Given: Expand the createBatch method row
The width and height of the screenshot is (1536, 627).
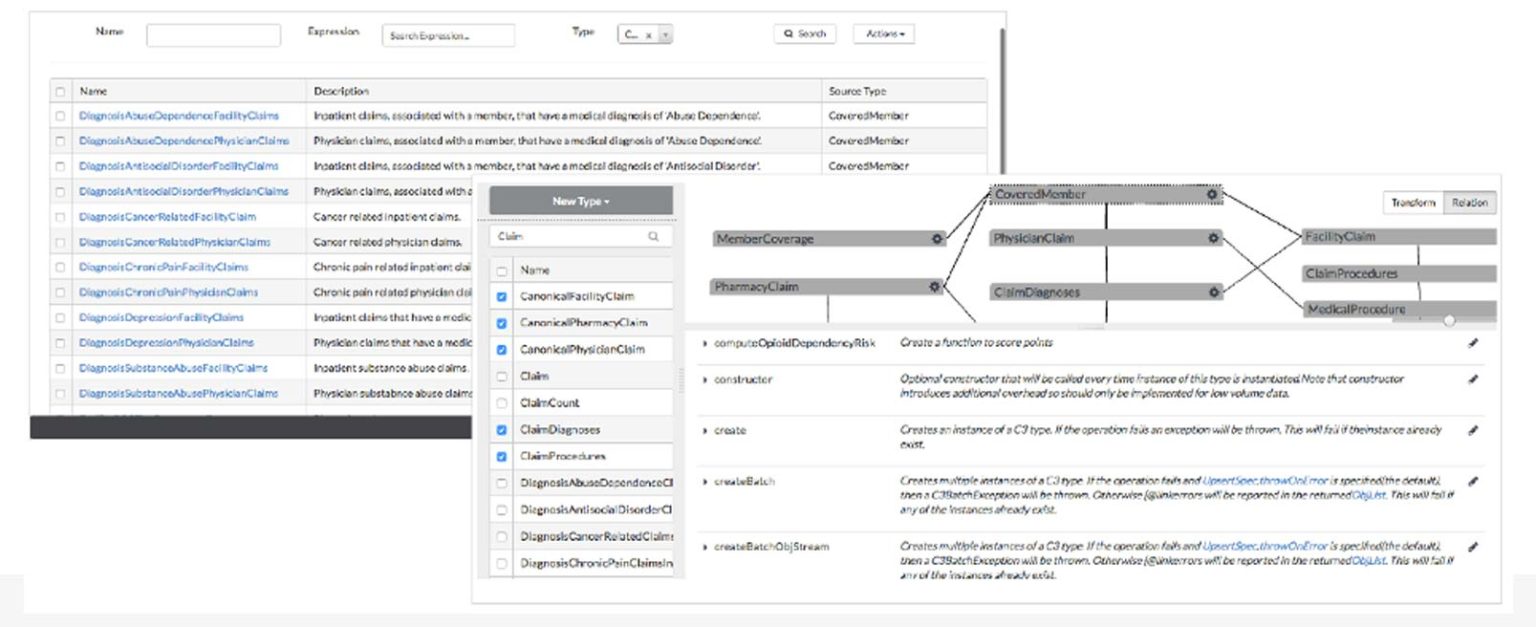Looking at the screenshot, I should tap(705, 481).
